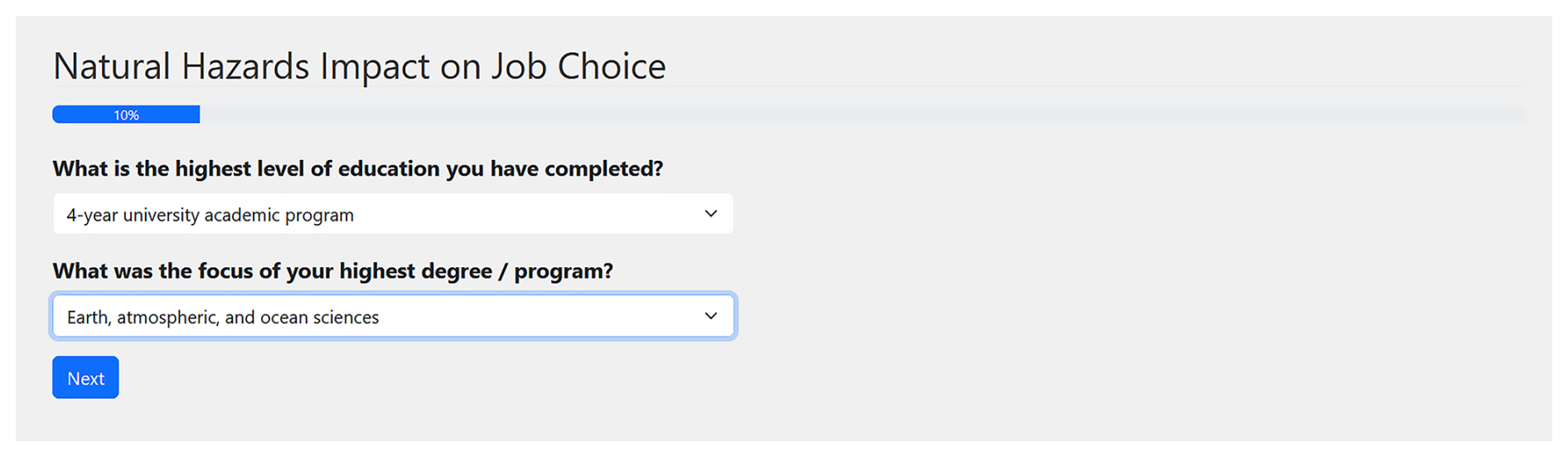Click the Next button
The image size is (1568, 457).
pyautogui.click(x=85, y=377)
